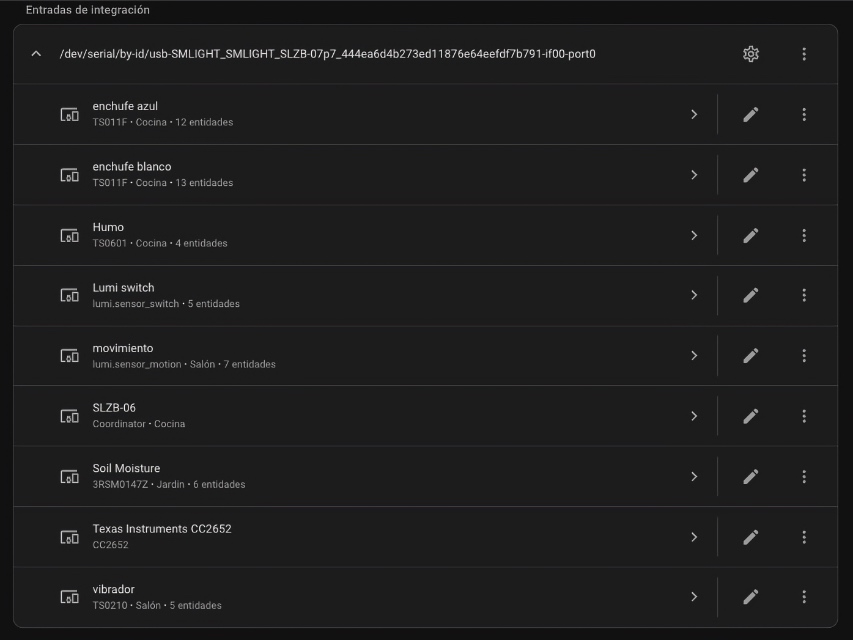Click chevron arrow for Texas Instruments CC2652
The image size is (853, 640).
[694, 537]
